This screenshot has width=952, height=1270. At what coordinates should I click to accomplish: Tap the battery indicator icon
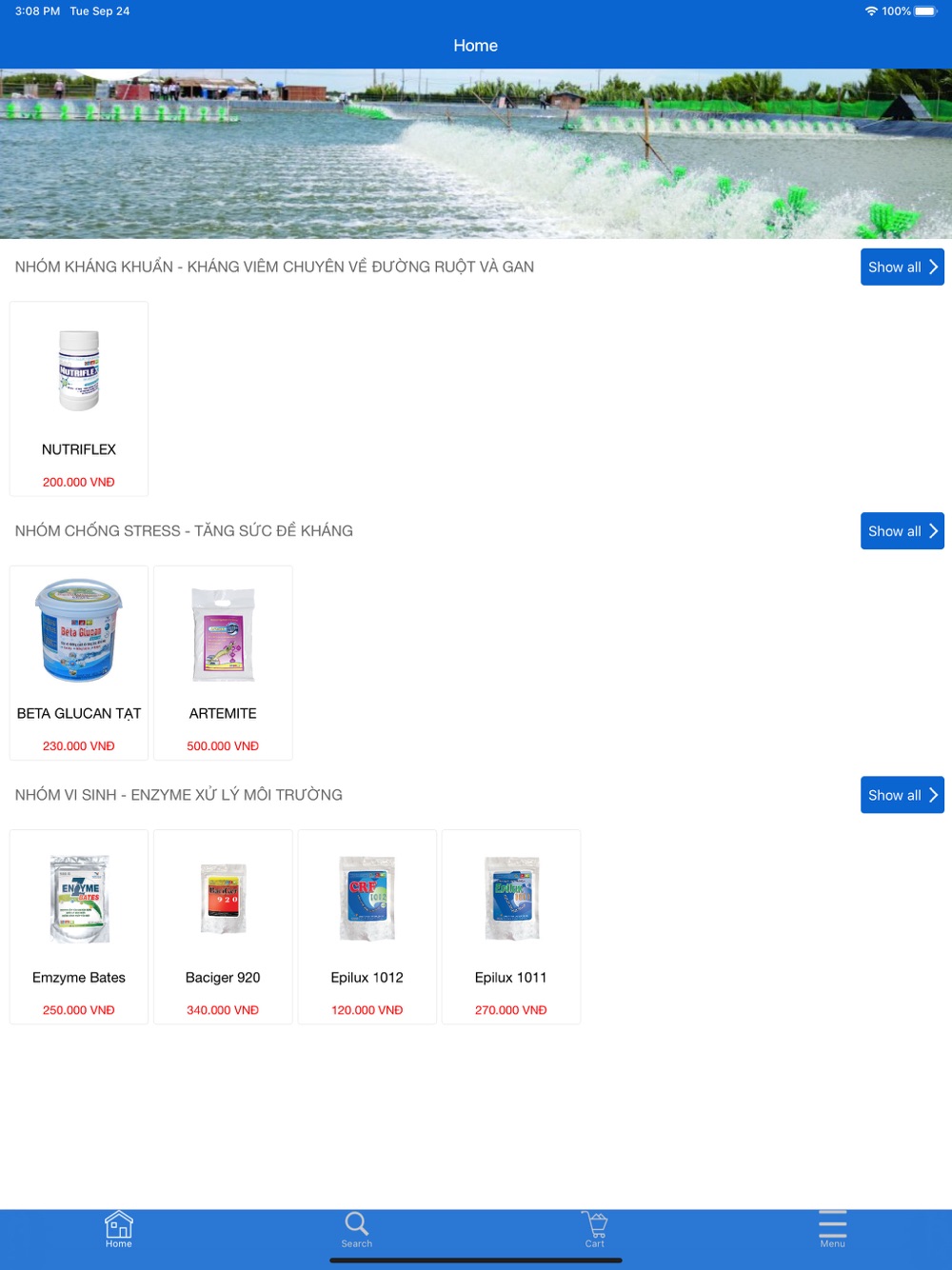(925, 11)
